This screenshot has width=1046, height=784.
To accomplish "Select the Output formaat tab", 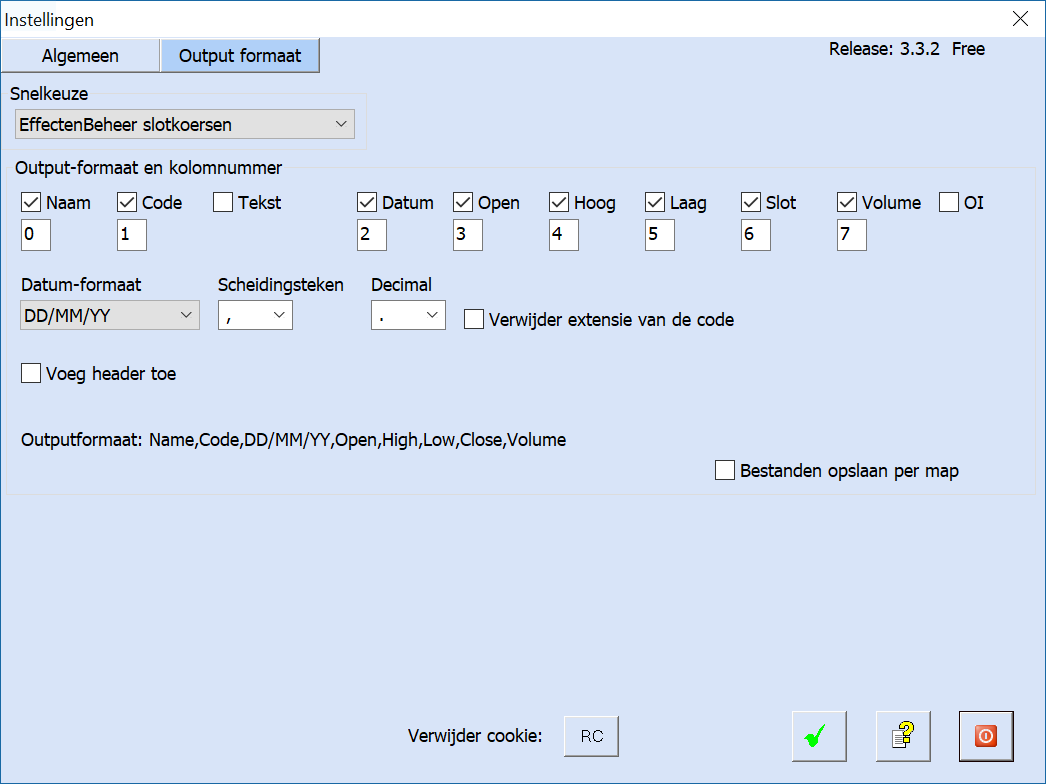I will coord(240,56).
